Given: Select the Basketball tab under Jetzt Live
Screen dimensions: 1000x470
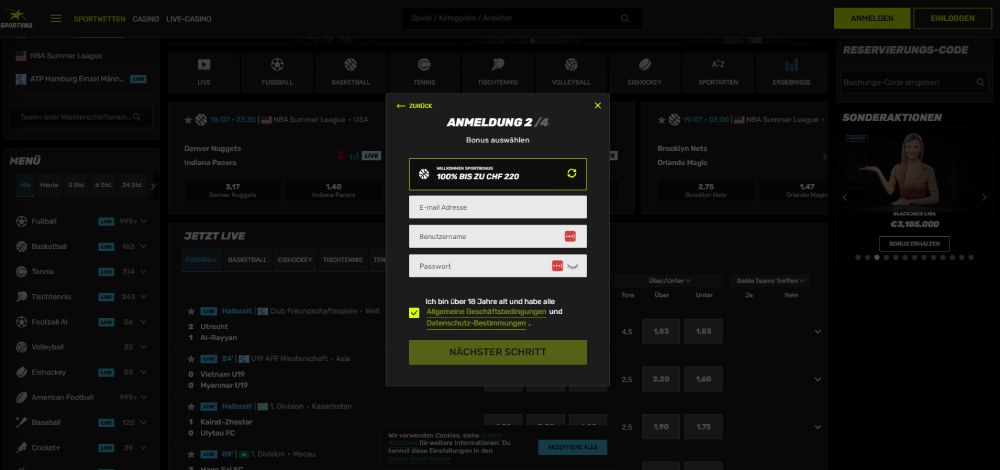Looking at the screenshot, I should click(x=247, y=260).
